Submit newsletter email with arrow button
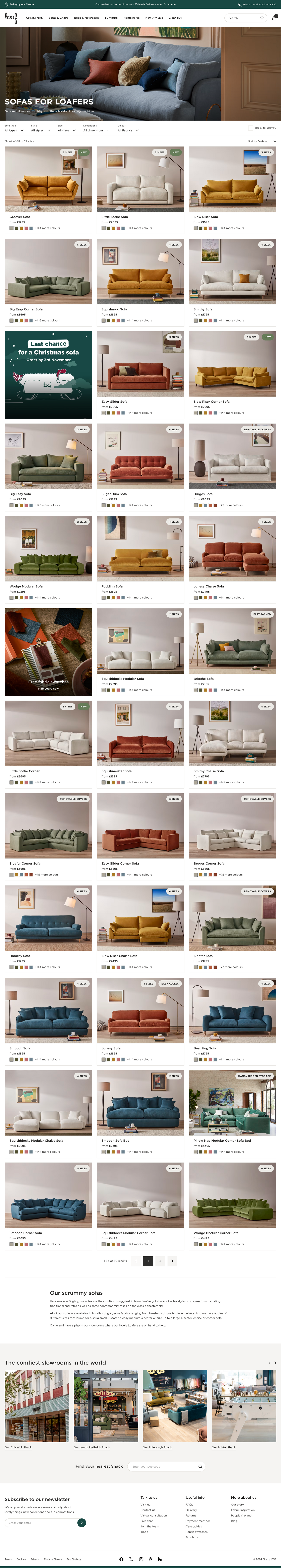281x1568 pixels. coord(82,1522)
